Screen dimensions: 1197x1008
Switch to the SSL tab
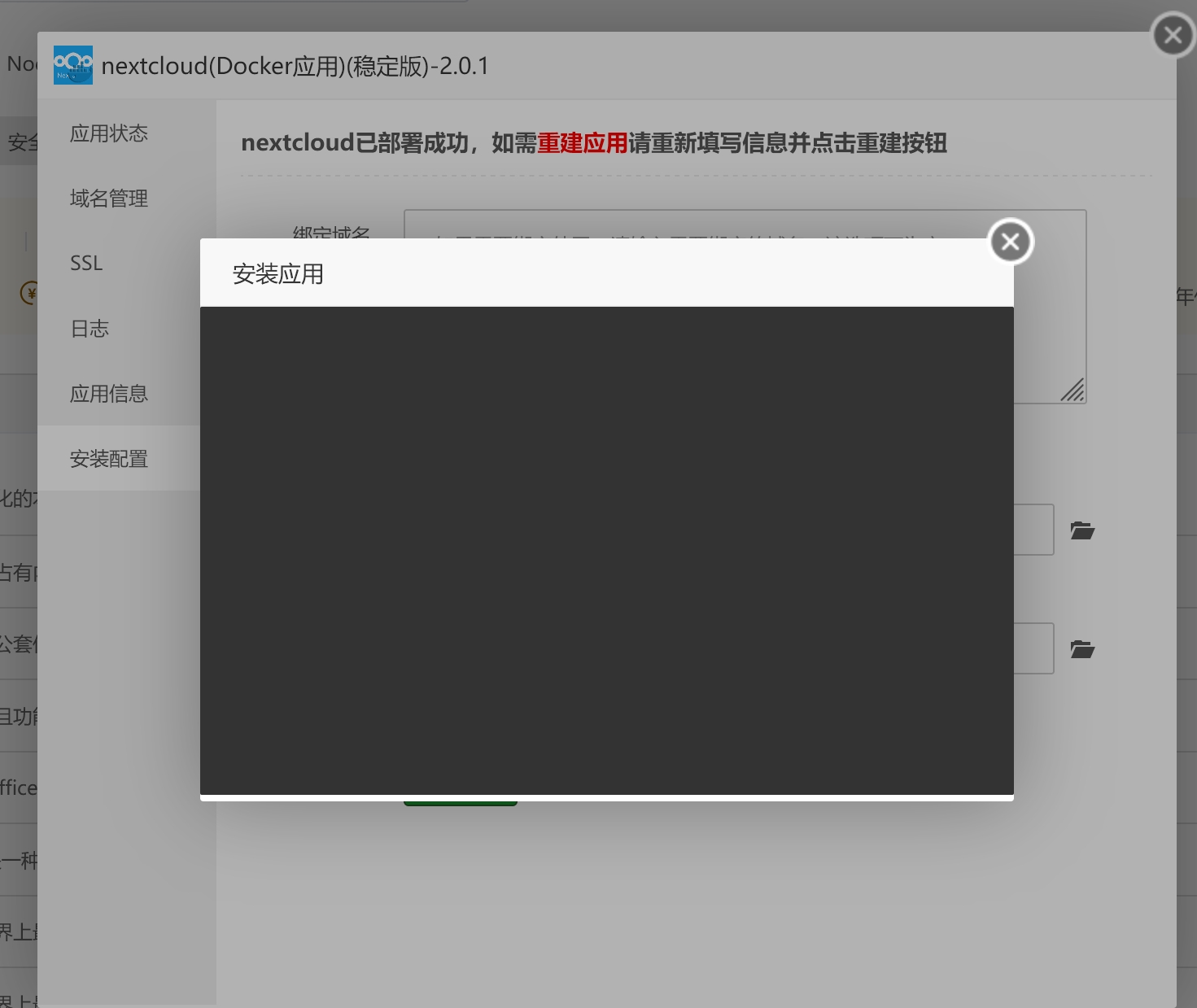point(86,264)
